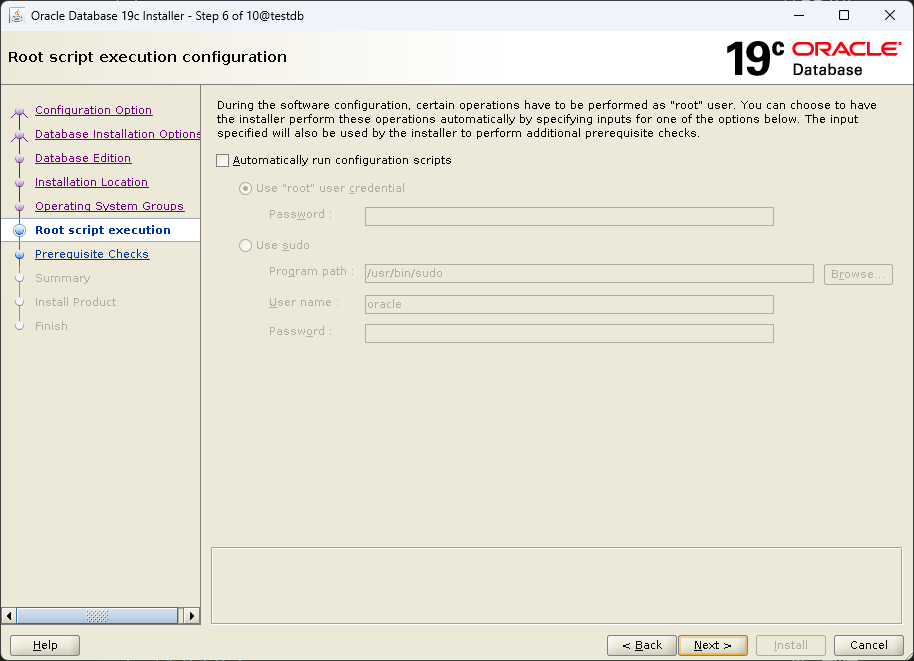Screen dimensions: 914x661
Task: Open the Database Edition step
Action: (83, 158)
